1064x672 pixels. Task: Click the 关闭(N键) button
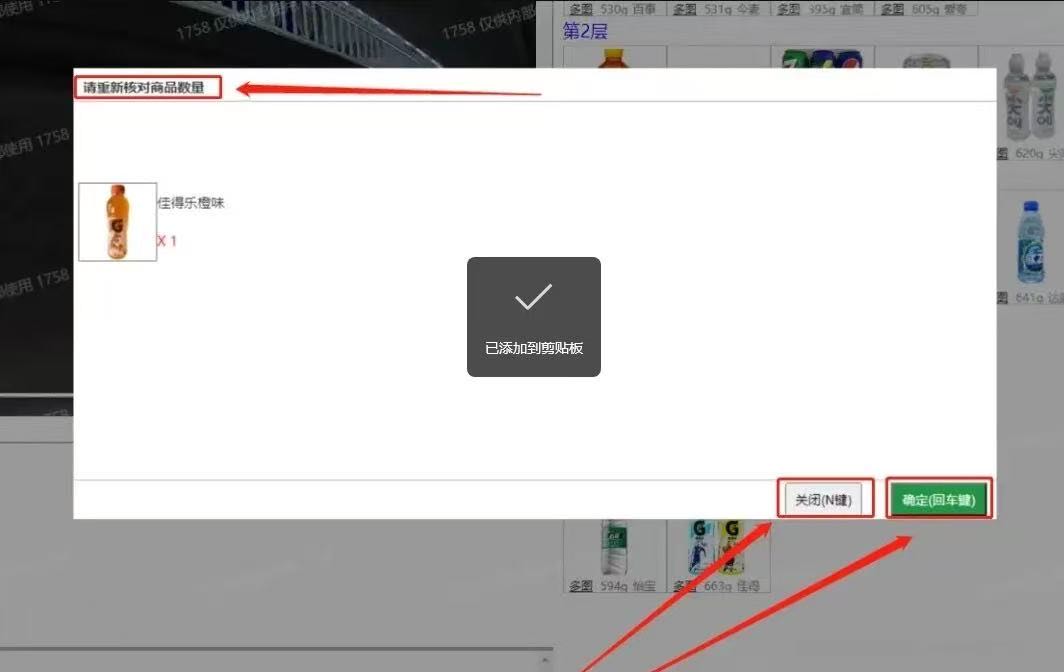coord(823,500)
